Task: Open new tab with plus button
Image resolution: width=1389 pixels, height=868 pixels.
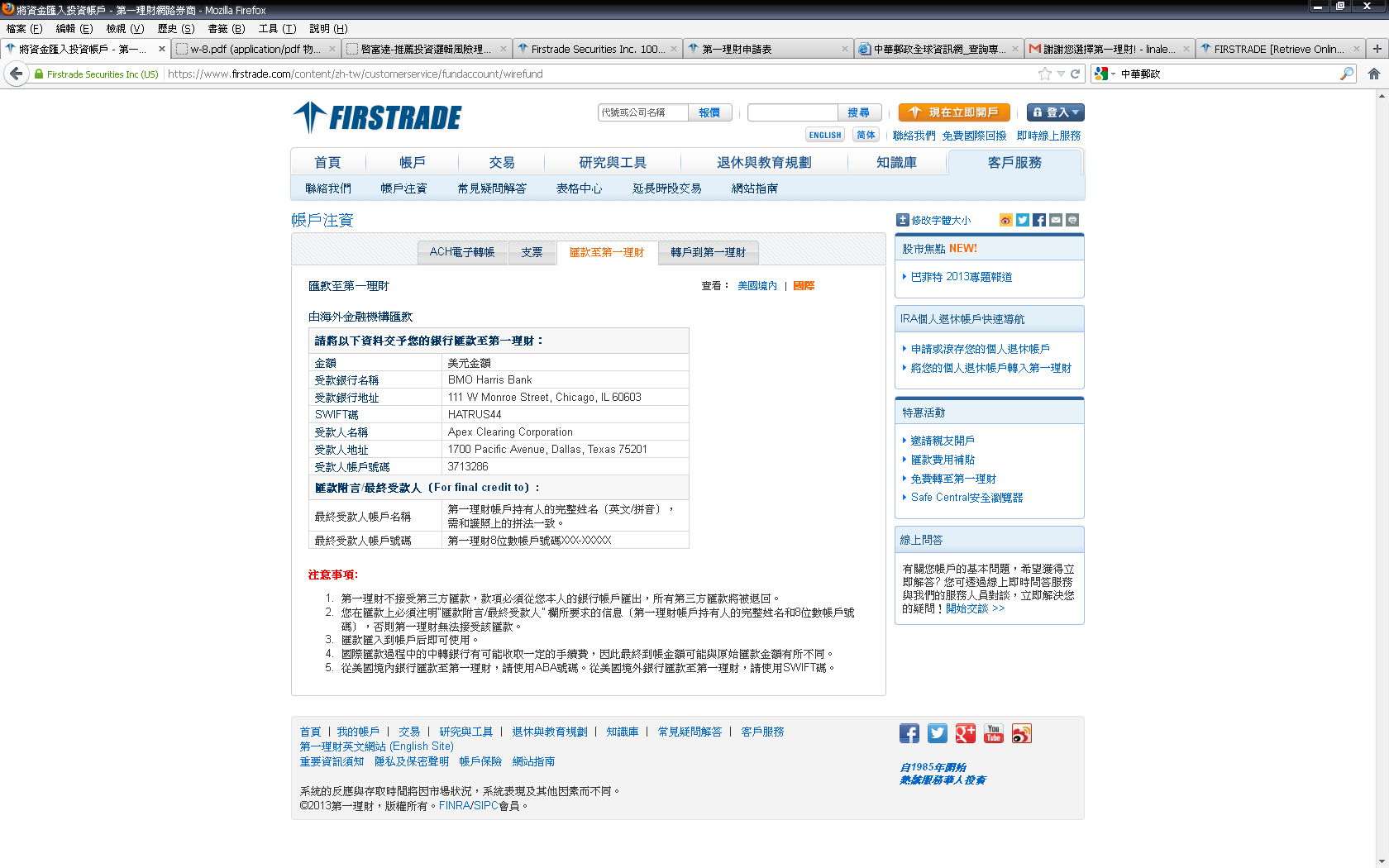Action: pos(1377,49)
